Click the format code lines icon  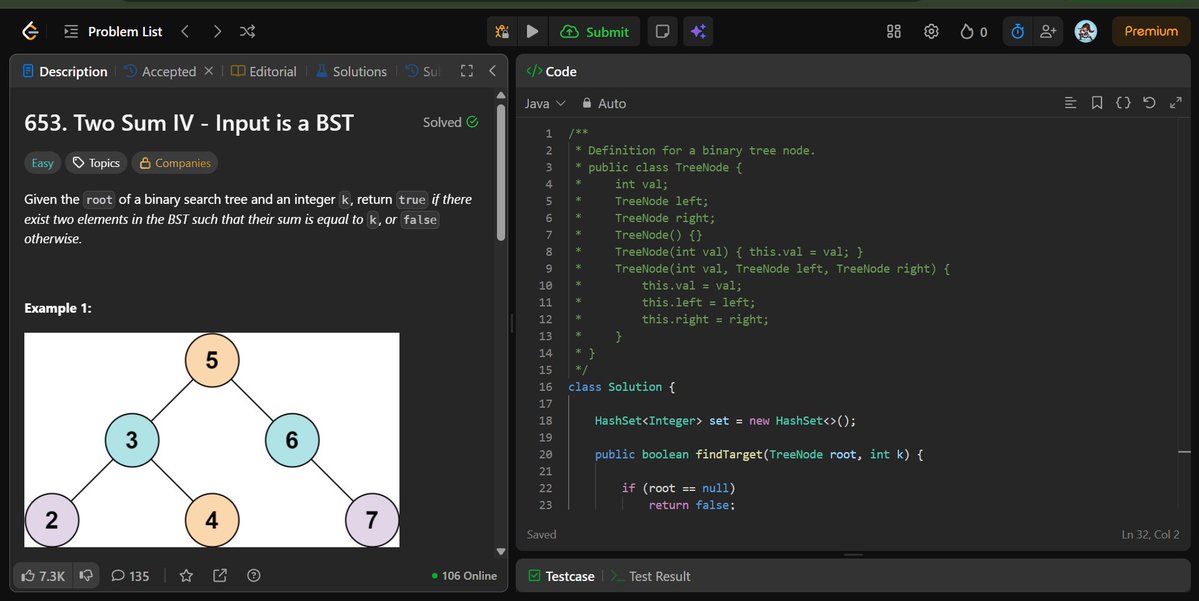pos(1071,102)
